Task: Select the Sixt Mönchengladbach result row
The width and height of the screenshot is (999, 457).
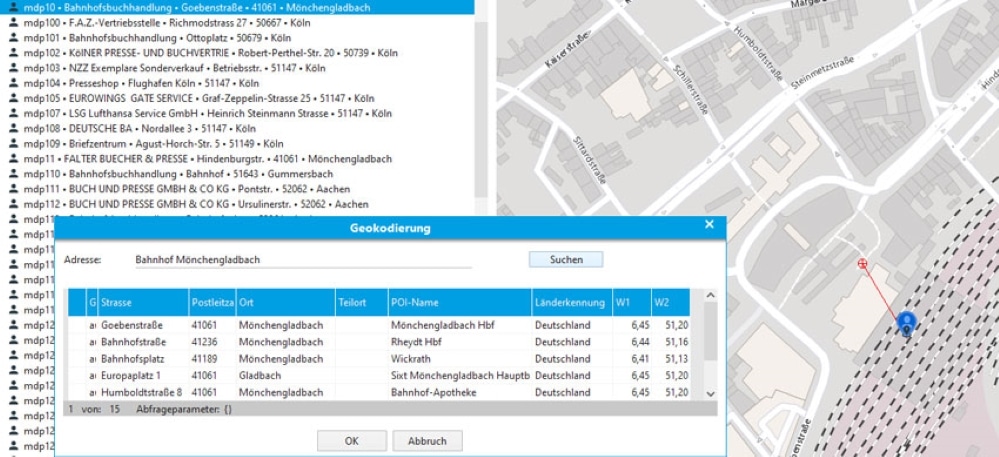Action: [390, 376]
